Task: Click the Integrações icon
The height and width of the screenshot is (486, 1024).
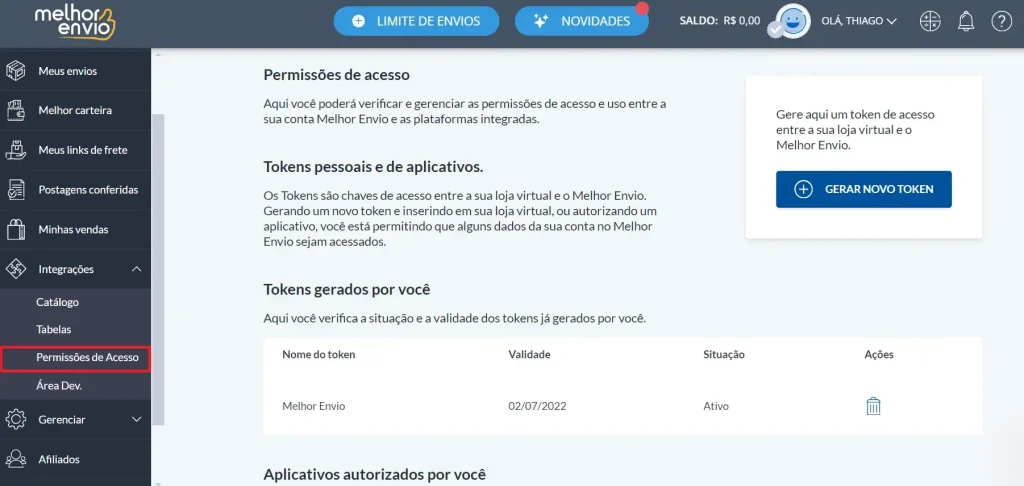Action: click(15, 269)
